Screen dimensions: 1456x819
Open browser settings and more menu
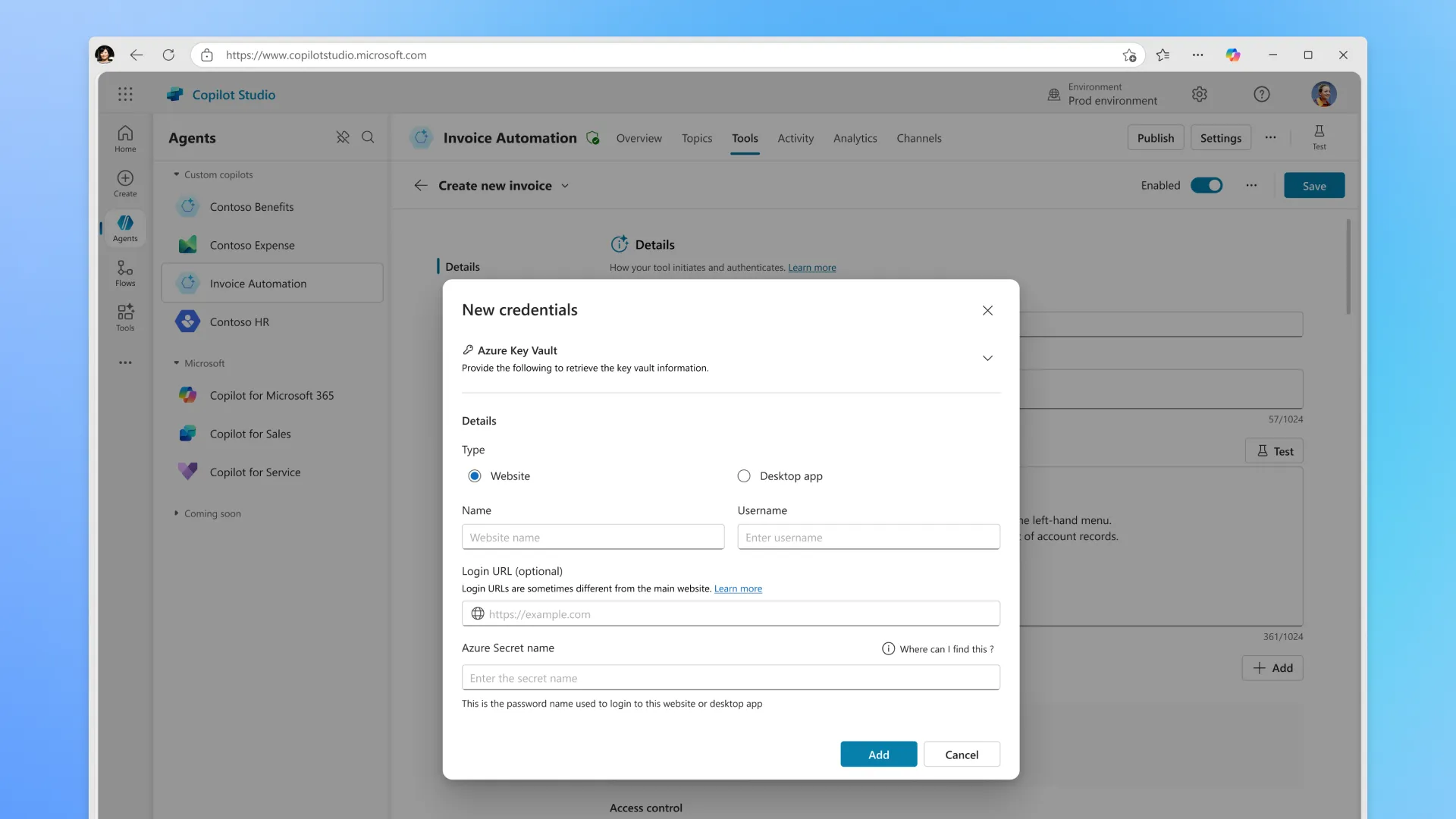(x=1197, y=55)
